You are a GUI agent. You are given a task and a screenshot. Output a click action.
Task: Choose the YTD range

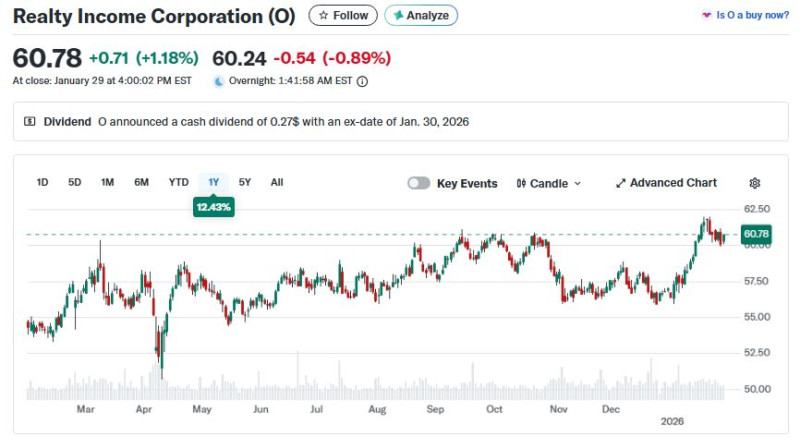pyautogui.click(x=179, y=182)
